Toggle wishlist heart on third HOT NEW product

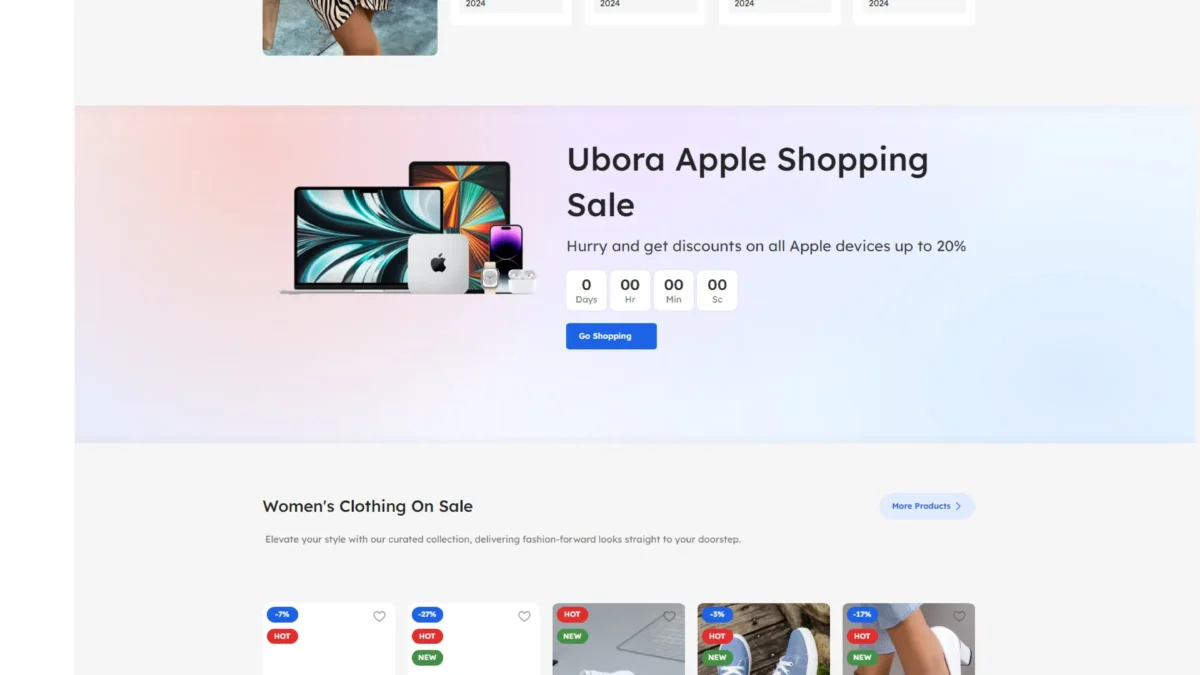click(x=669, y=616)
